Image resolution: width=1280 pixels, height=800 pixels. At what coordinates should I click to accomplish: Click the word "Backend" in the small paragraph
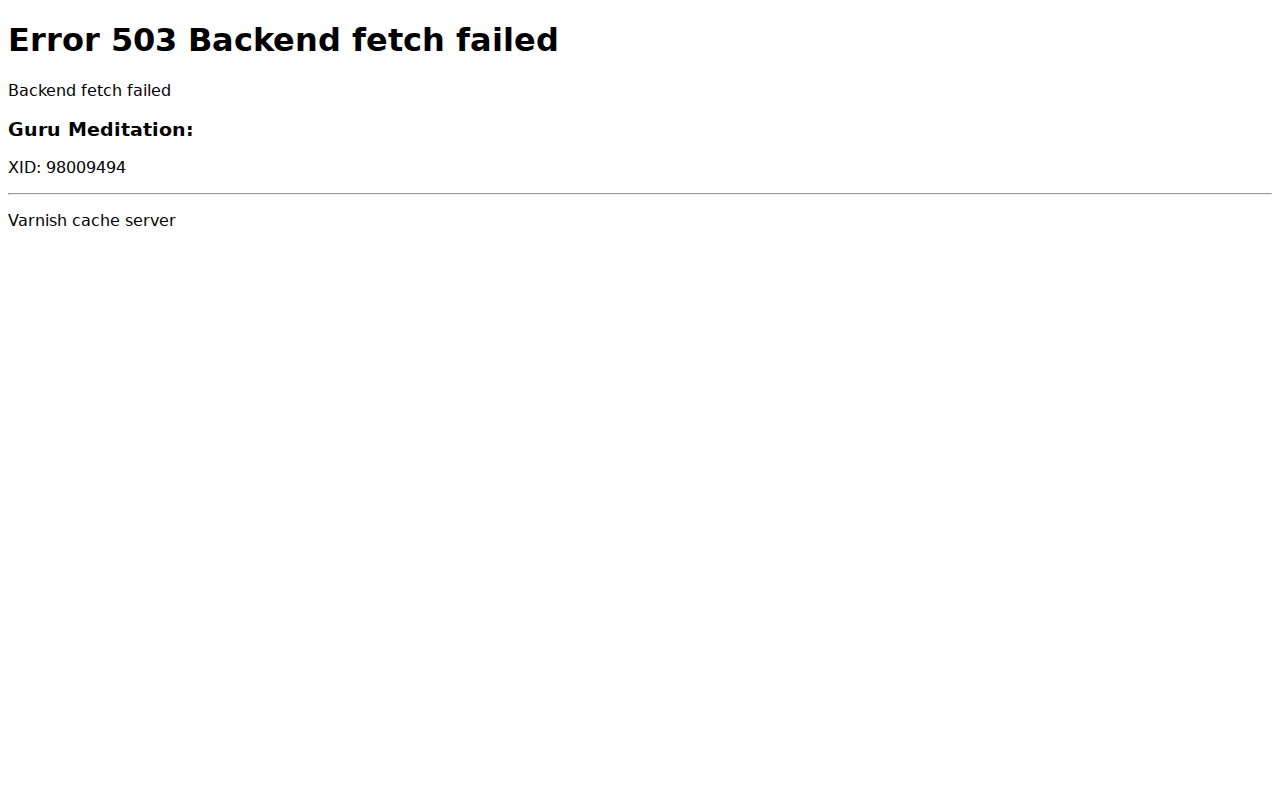tap(42, 90)
